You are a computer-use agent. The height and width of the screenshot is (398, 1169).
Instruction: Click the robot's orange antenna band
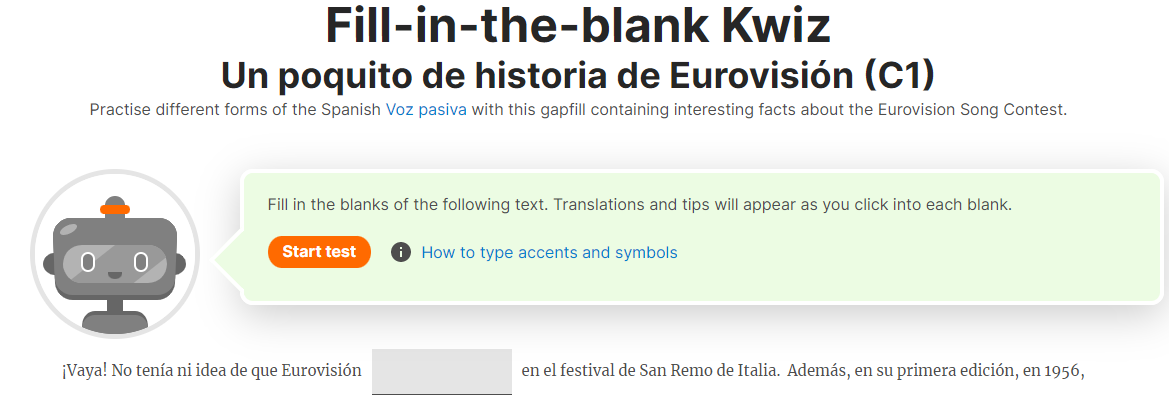tap(115, 209)
